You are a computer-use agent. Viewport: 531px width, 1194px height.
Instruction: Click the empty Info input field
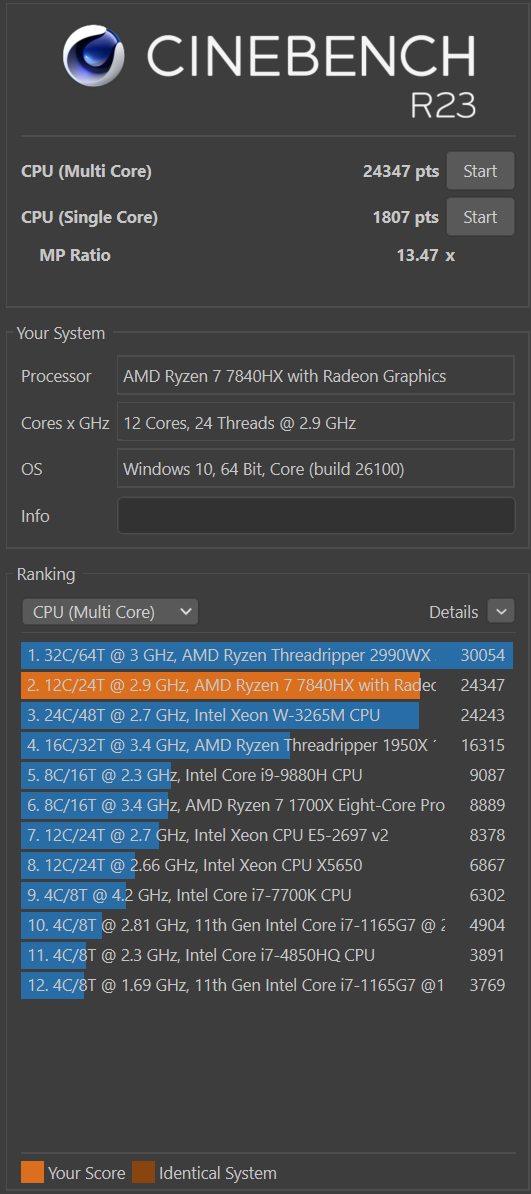click(x=316, y=516)
